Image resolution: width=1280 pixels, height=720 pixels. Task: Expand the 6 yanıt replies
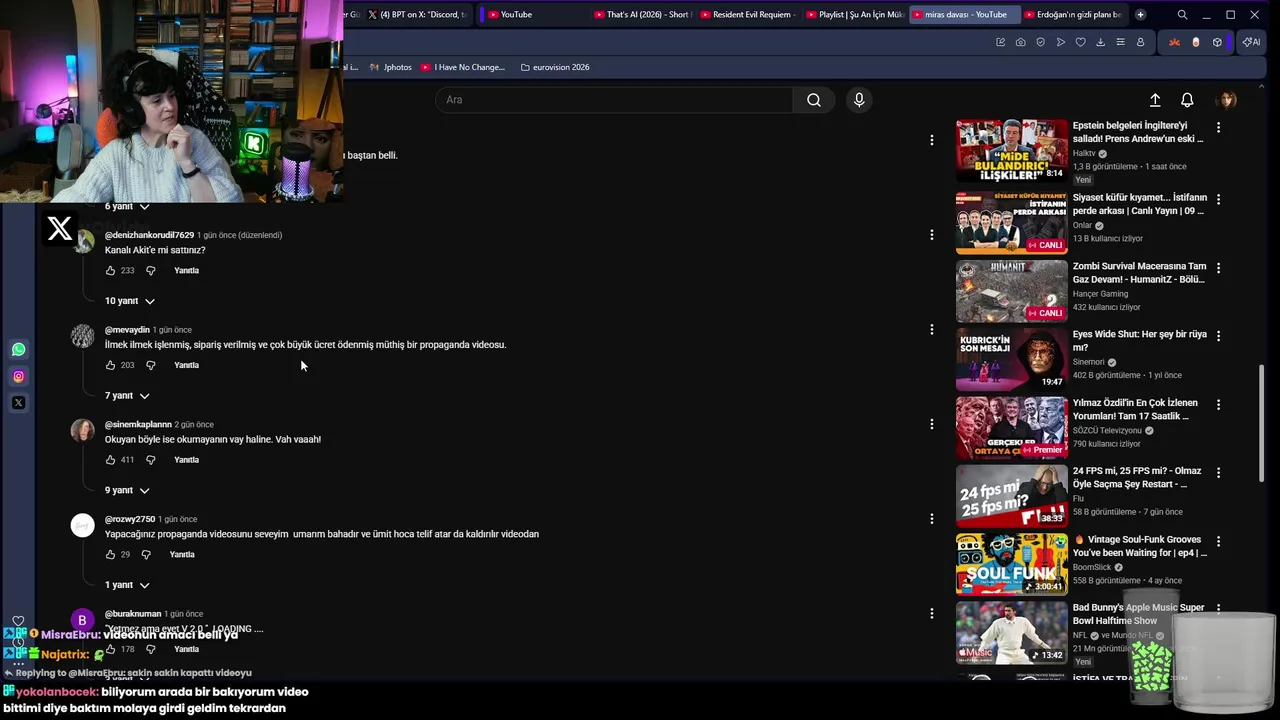pyautogui.click(x=127, y=207)
